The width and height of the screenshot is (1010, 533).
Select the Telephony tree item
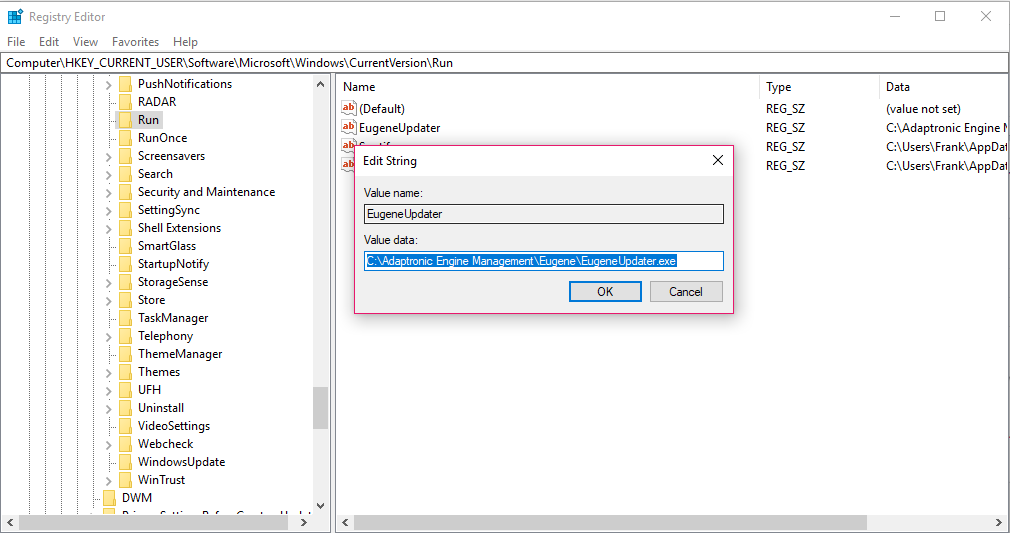pos(165,336)
